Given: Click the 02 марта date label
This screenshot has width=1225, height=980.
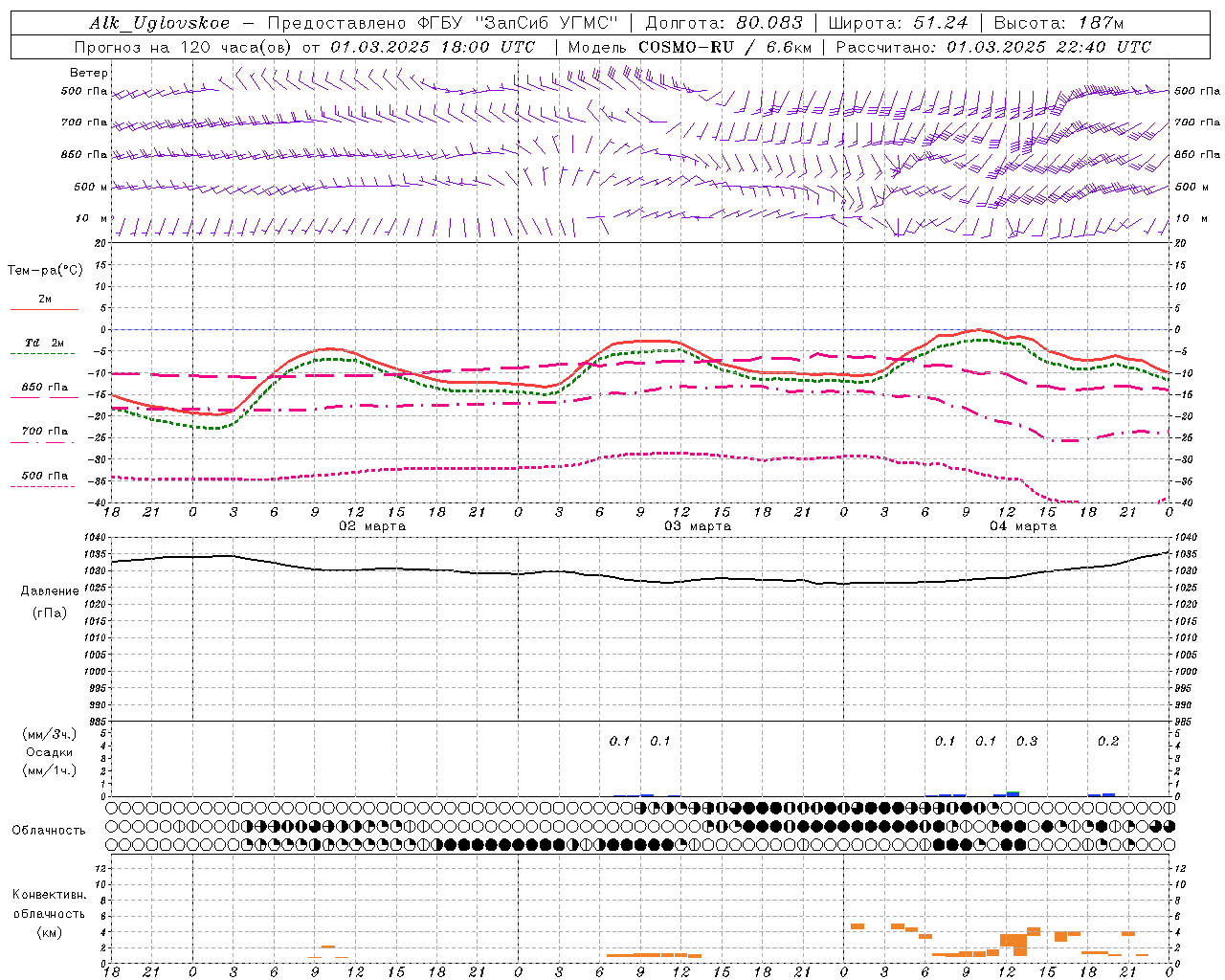Looking at the screenshot, I should [372, 526].
